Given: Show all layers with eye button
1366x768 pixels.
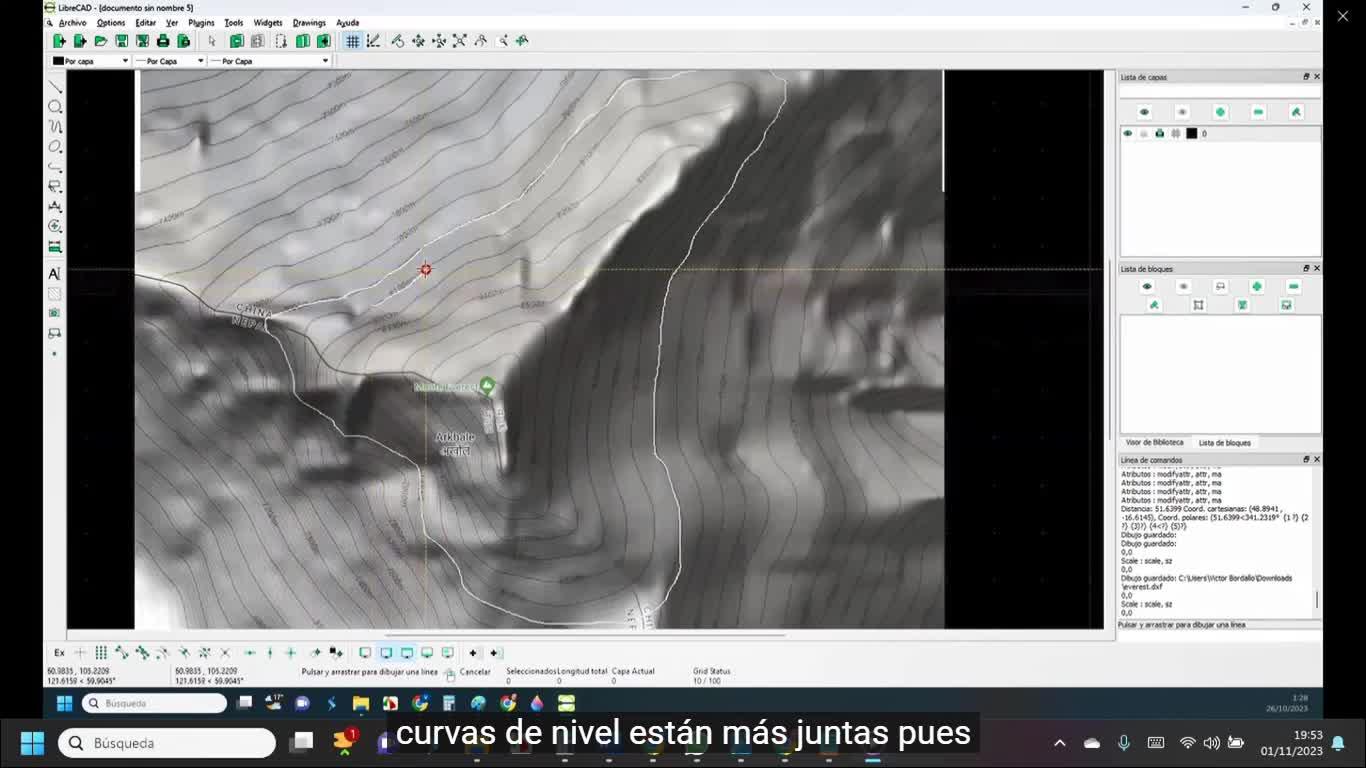Looking at the screenshot, I should (x=1144, y=112).
